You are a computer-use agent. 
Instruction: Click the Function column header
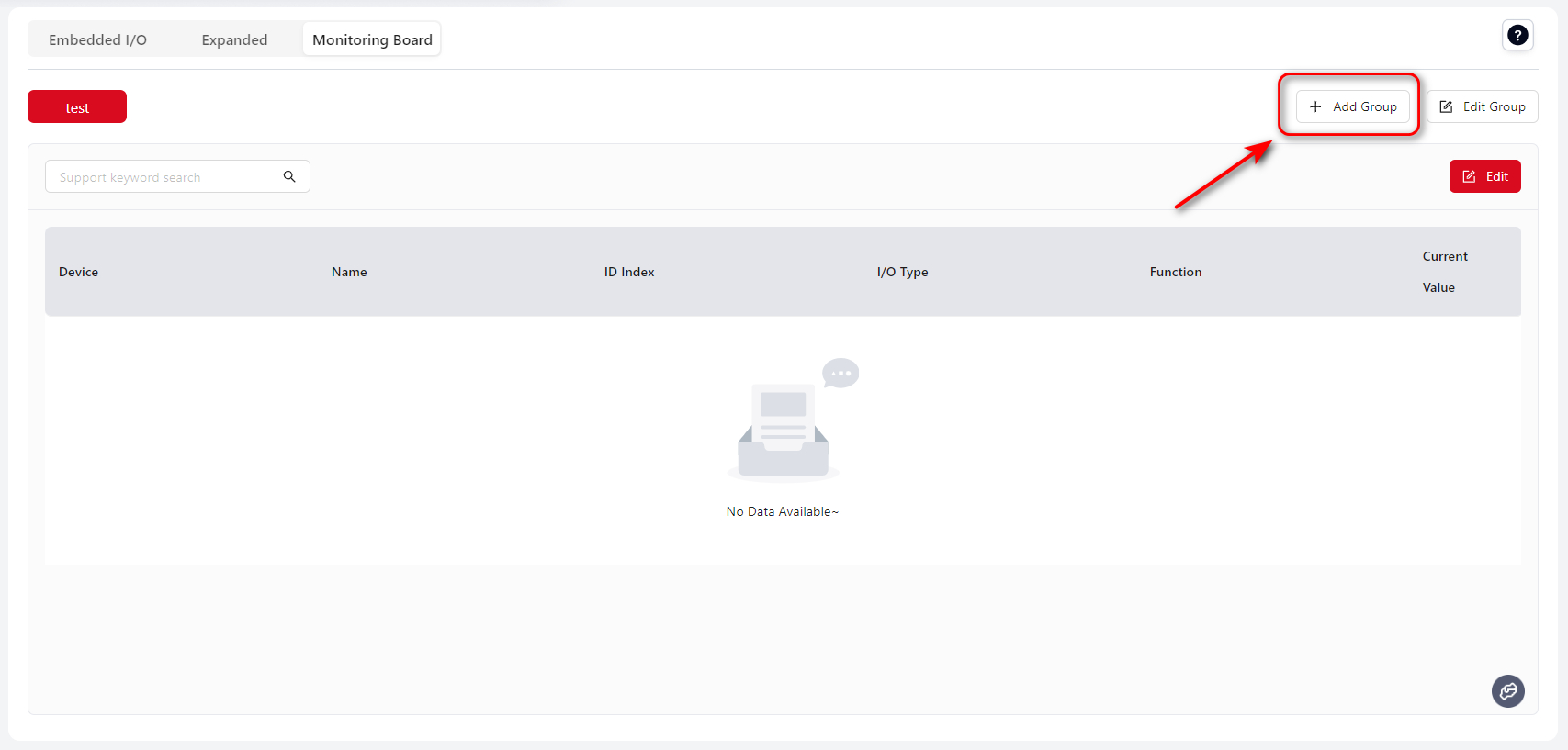[x=1175, y=272]
